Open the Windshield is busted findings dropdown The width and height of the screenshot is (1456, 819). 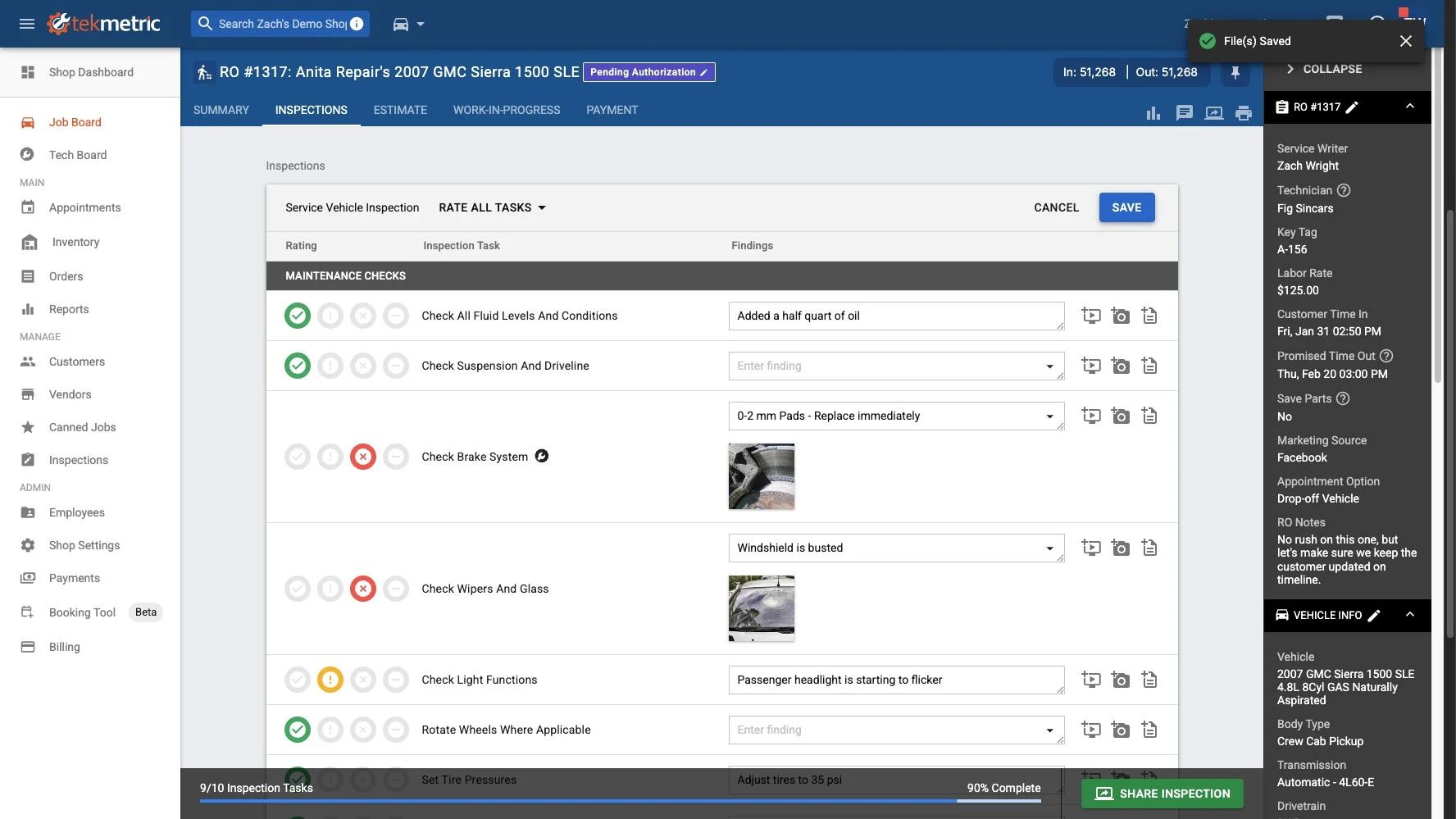click(1049, 548)
